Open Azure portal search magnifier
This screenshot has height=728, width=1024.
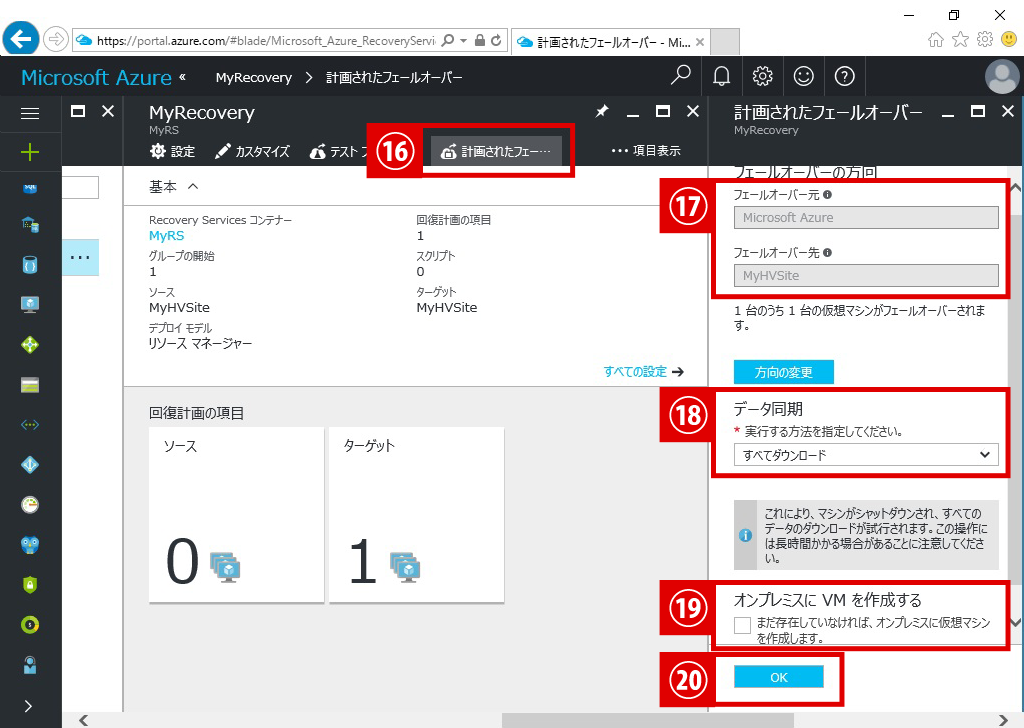tap(680, 76)
